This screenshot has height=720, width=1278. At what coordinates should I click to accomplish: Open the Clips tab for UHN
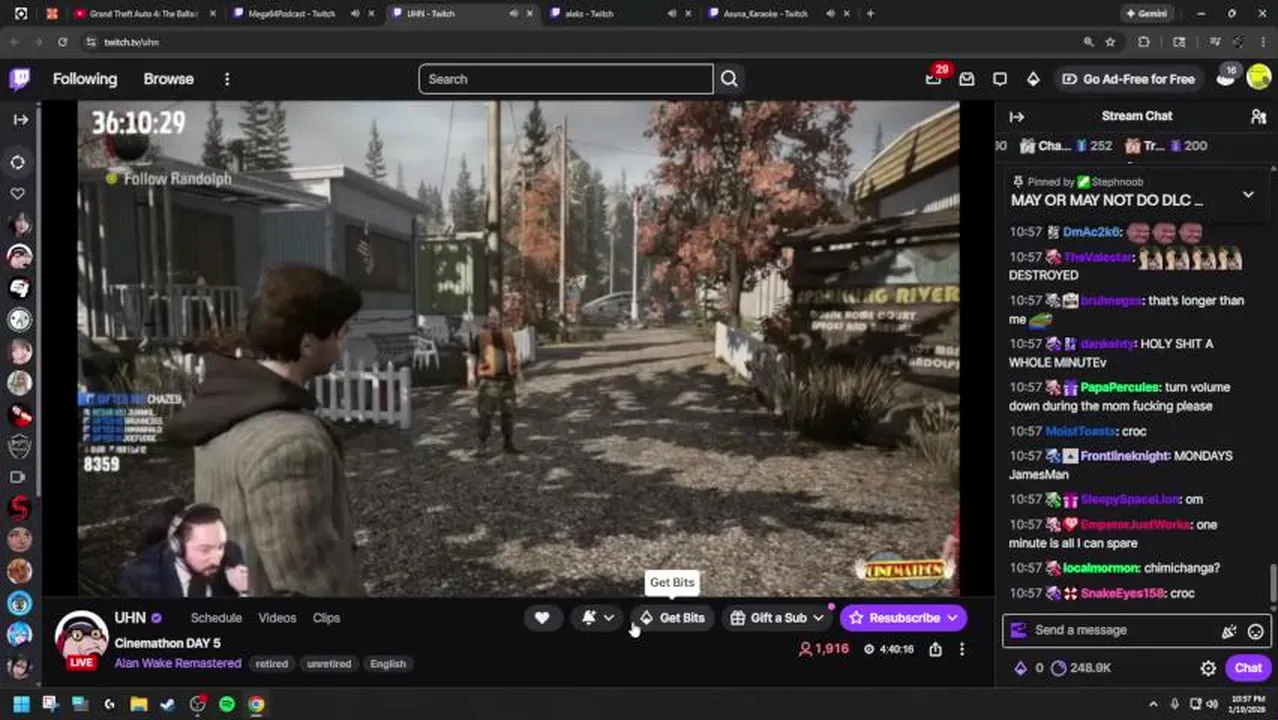tap(326, 618)
